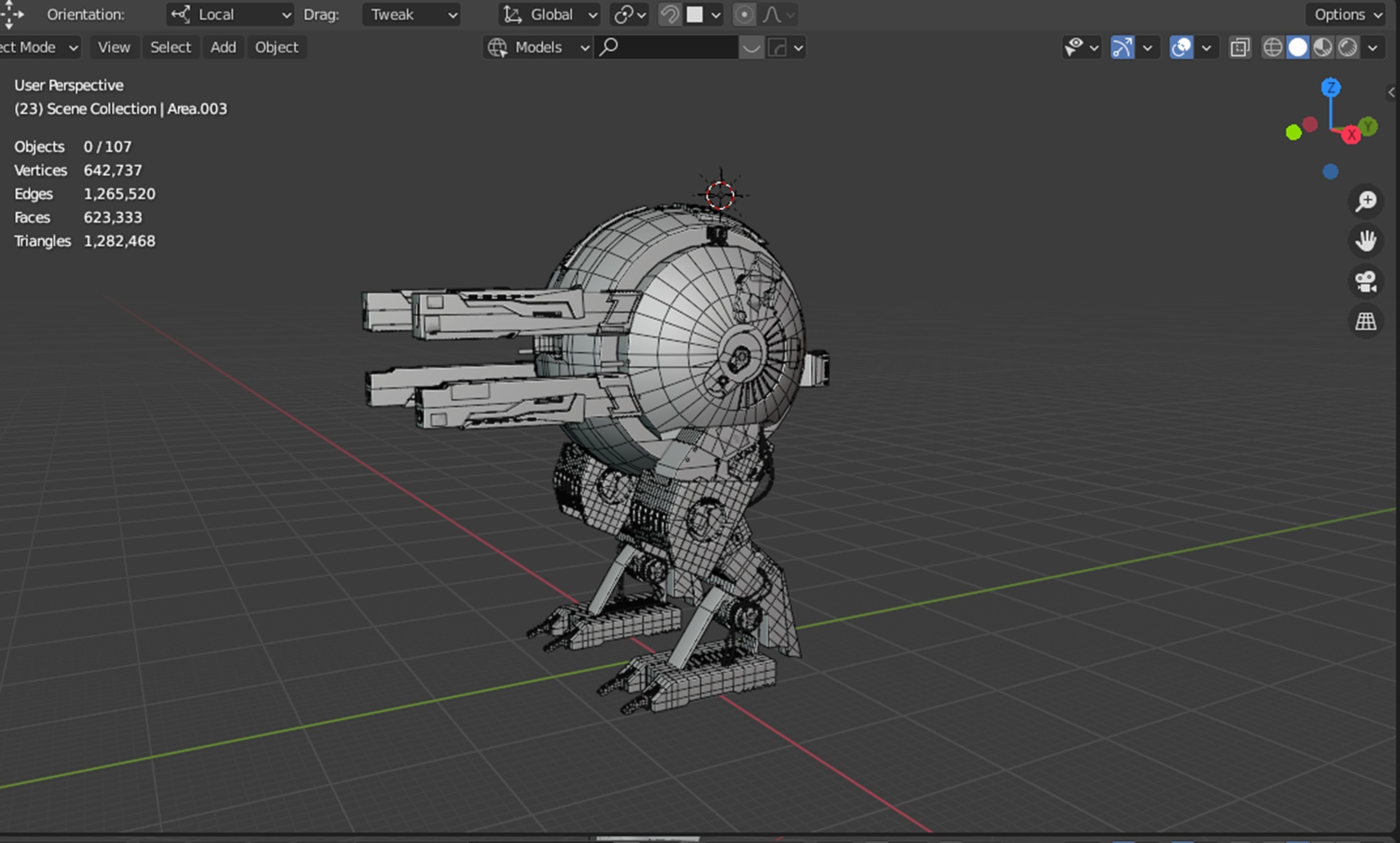
Task: Switch viewport to Wireframe shading mode
Action: point(1273,48)
